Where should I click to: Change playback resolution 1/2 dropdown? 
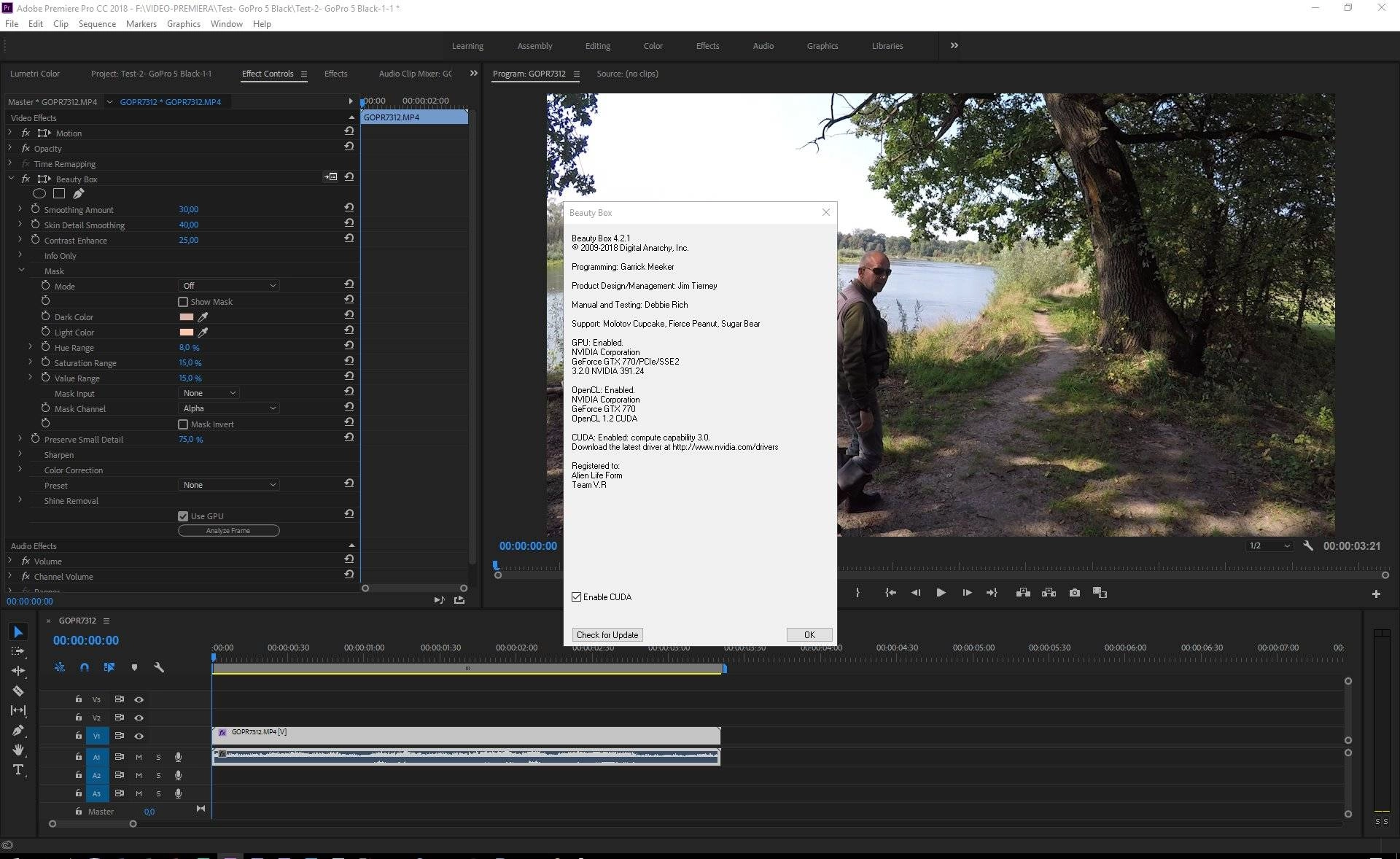pos(1269,545)
